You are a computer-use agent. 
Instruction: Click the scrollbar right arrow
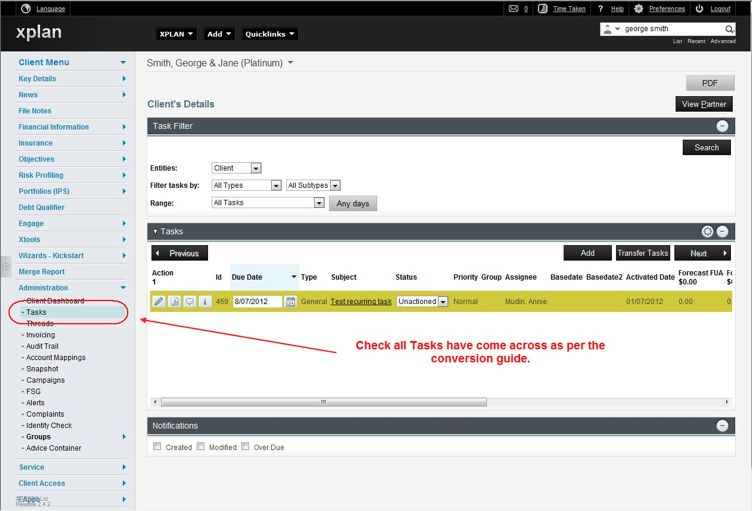727,402
